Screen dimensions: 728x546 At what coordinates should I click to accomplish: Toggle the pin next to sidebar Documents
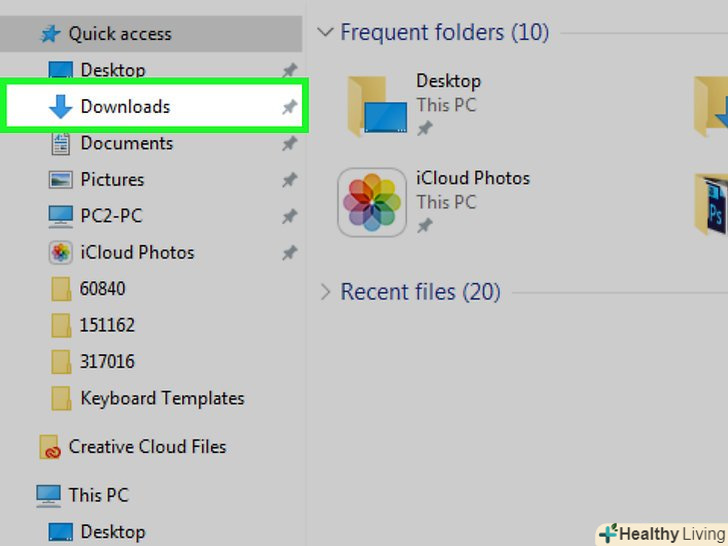pyautogui.click(x=289, y=144)
